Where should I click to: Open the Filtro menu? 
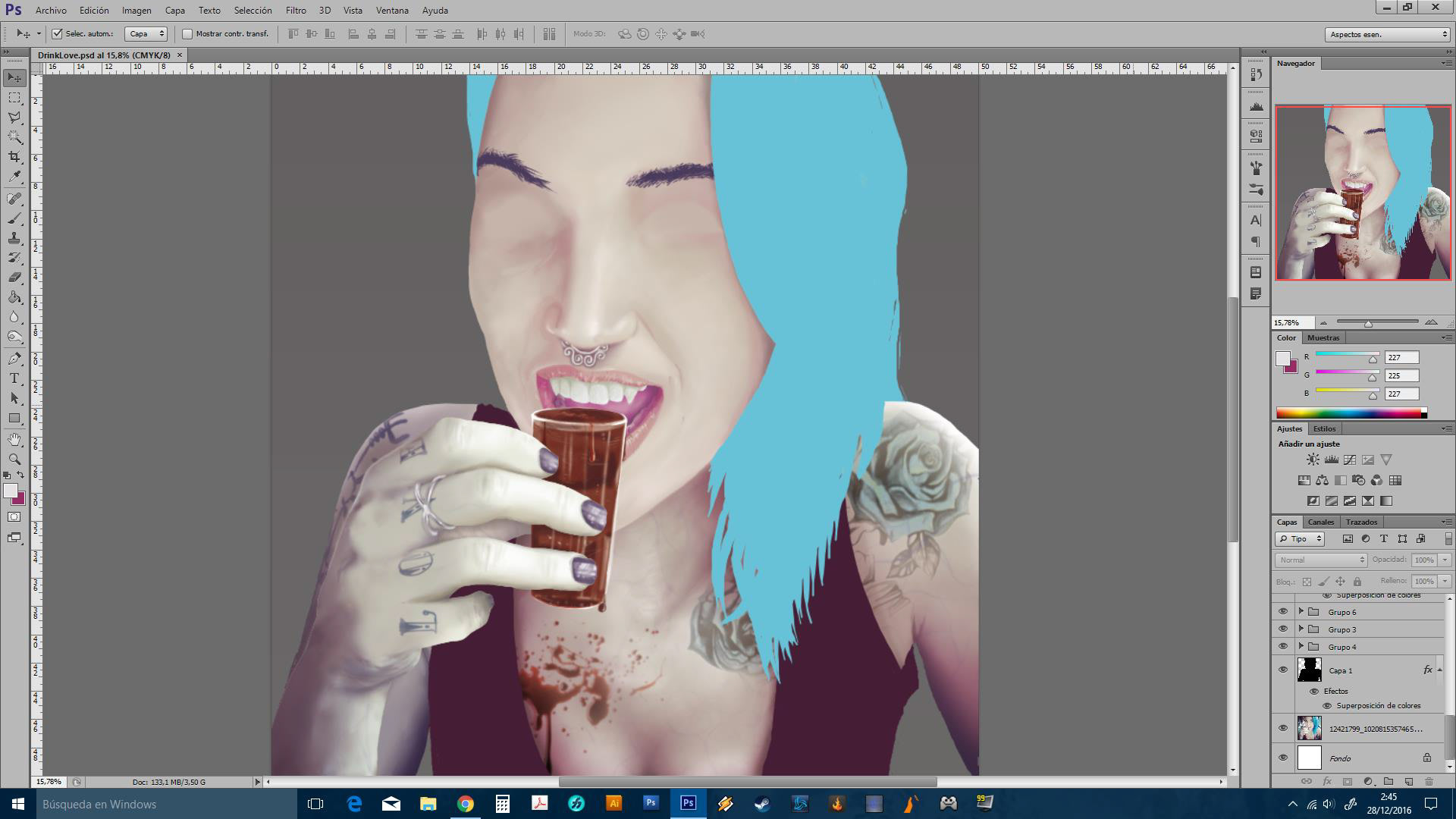(296, 11)
